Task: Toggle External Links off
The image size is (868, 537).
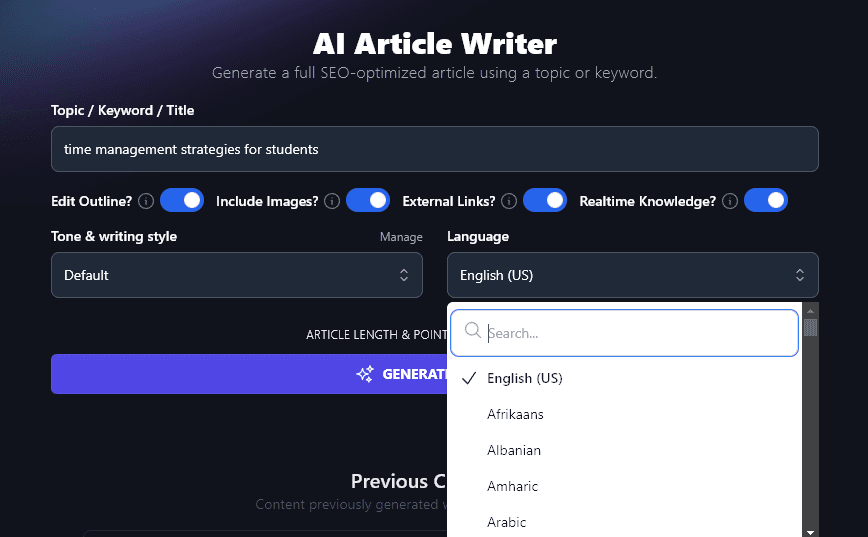Action: pos(545,201)
